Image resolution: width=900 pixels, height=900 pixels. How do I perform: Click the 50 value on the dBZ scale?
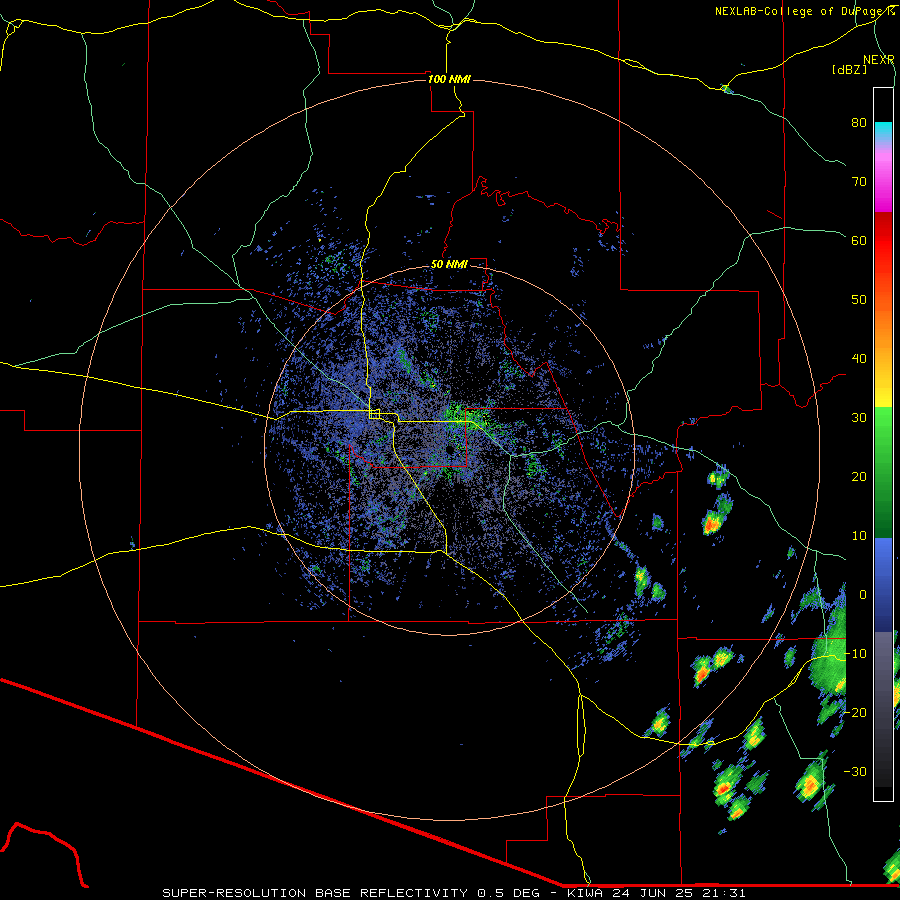coord(859,300)
